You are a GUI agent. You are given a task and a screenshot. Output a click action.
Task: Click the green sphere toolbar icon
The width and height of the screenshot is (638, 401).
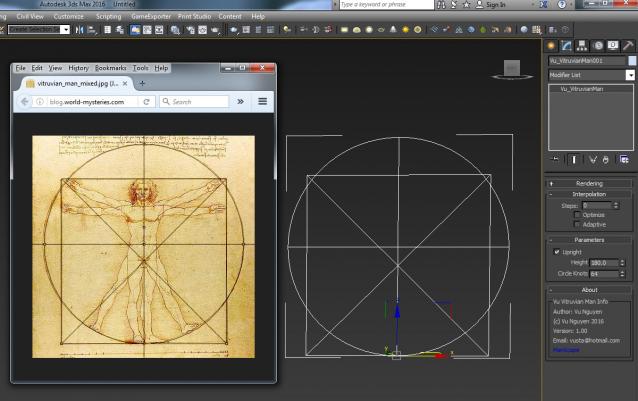[x=483, y=30]
